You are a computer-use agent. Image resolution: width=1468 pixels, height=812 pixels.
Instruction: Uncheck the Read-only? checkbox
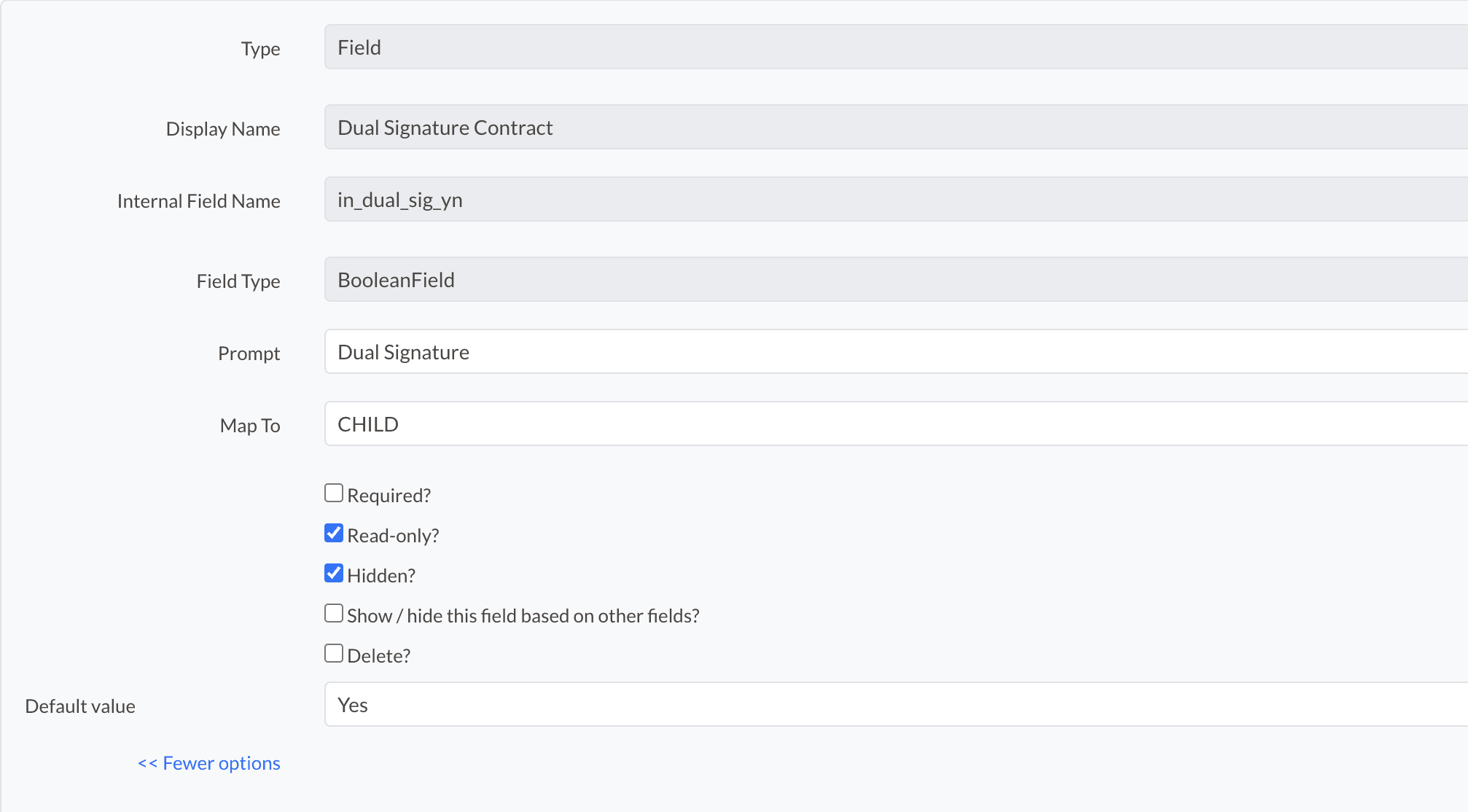point(334,534)
